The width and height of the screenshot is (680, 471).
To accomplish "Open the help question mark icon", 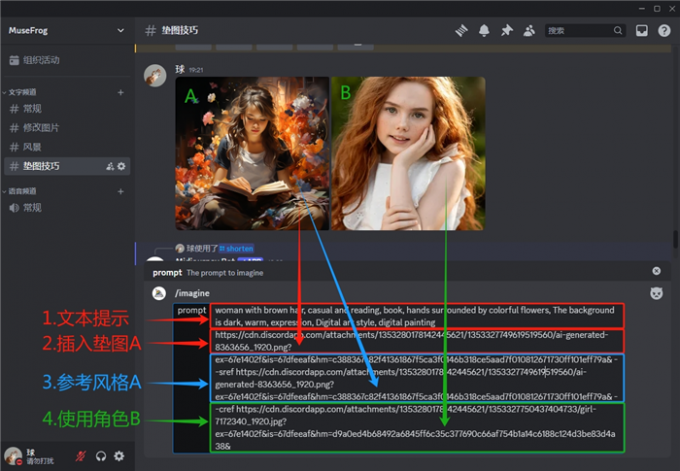I will coord(664,30).
